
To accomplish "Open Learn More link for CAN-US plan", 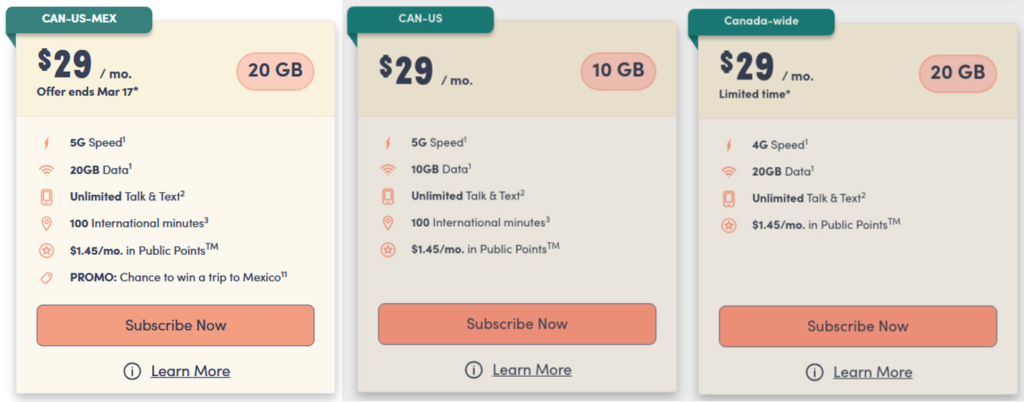I will pos(531,370).
